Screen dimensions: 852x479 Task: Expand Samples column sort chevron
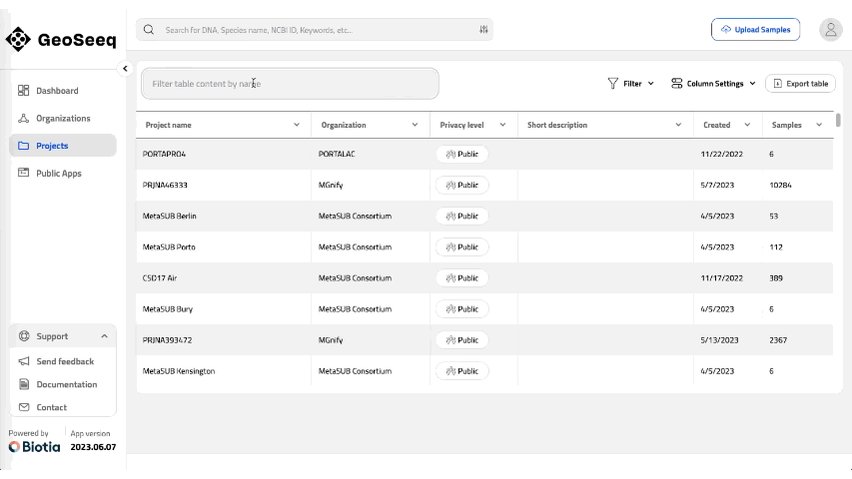pyautogui.click(x=819, y=125)
